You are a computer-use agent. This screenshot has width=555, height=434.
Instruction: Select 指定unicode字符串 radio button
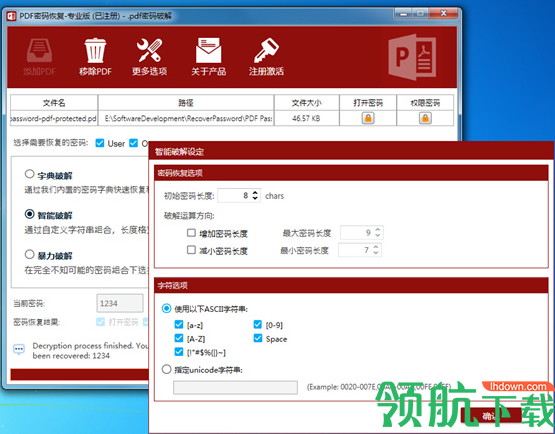pyautogui.click(x=166, y=369)
